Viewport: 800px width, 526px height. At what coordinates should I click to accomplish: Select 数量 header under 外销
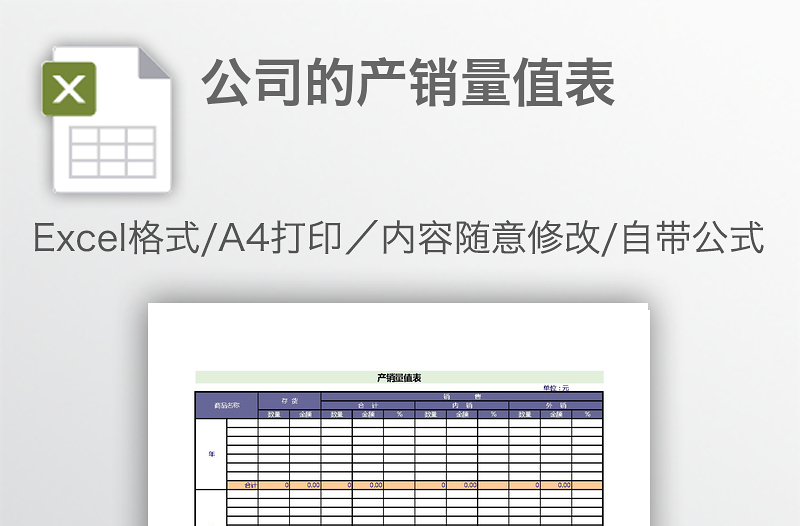(524, 414)
